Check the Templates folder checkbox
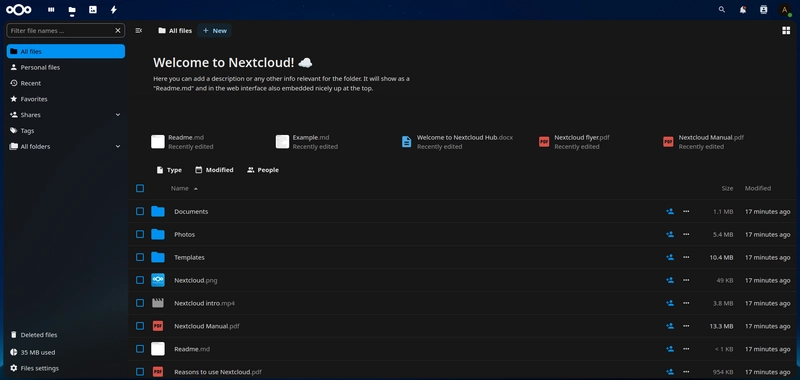800x380 pixels. tap(140, 257)
